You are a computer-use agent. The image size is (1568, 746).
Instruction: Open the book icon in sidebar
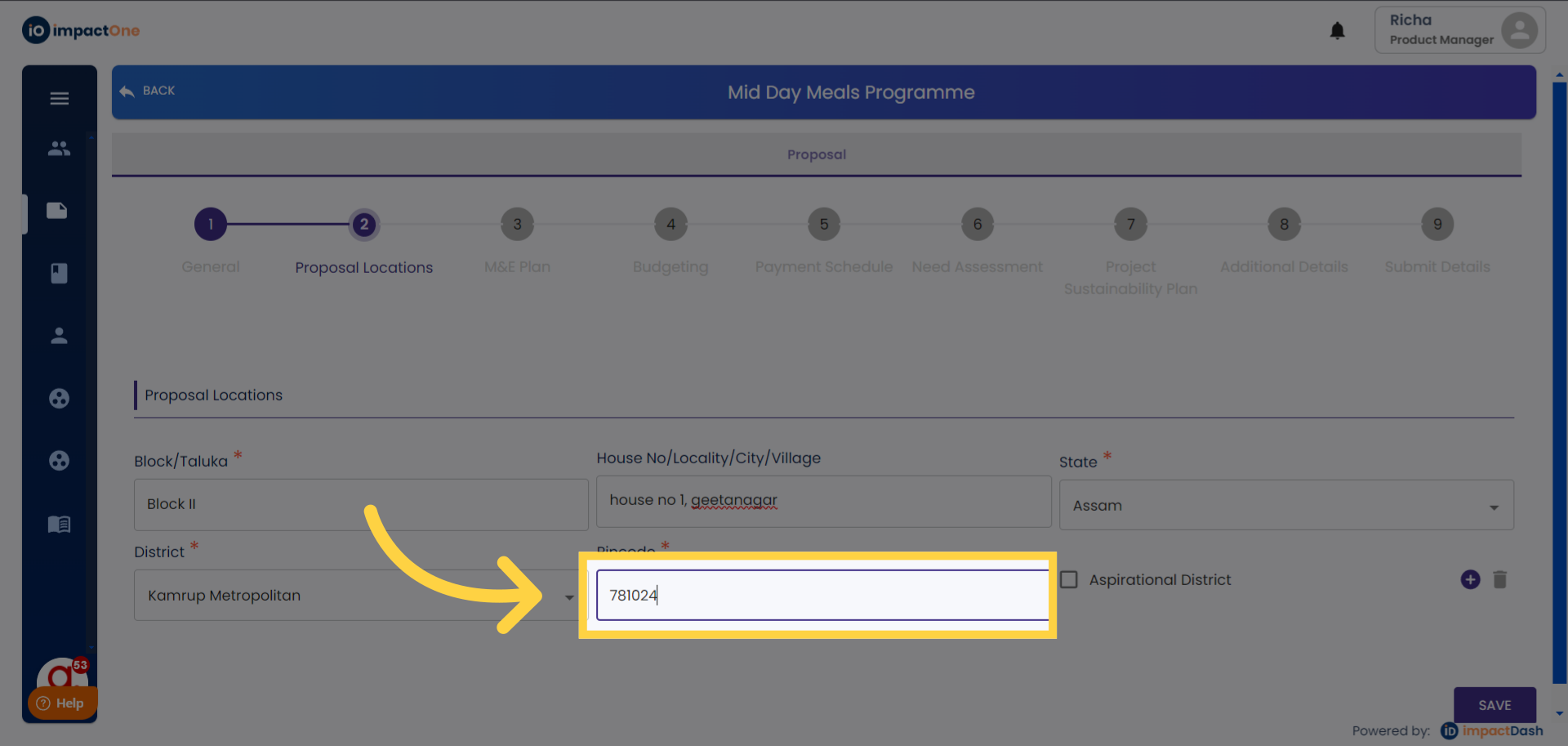click(59, 524)
